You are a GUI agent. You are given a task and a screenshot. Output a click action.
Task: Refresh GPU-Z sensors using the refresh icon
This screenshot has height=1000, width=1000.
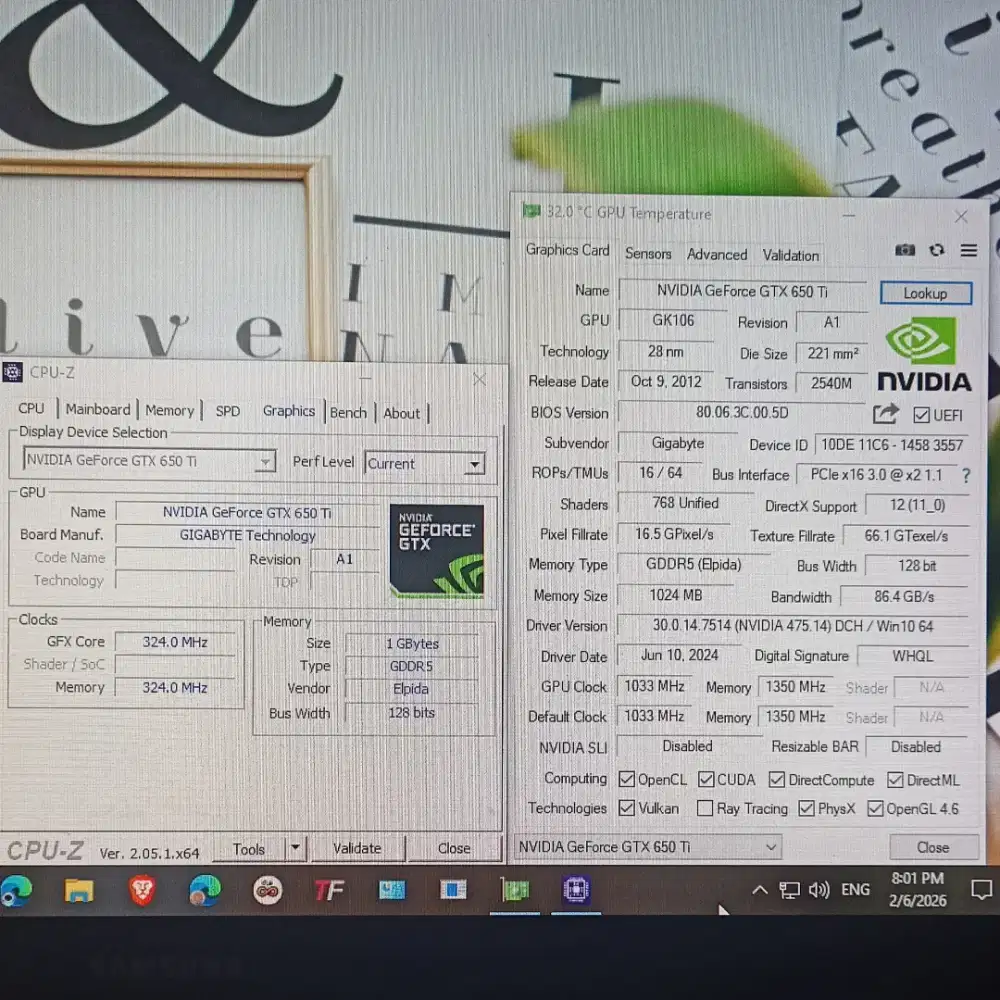[937, 250]
